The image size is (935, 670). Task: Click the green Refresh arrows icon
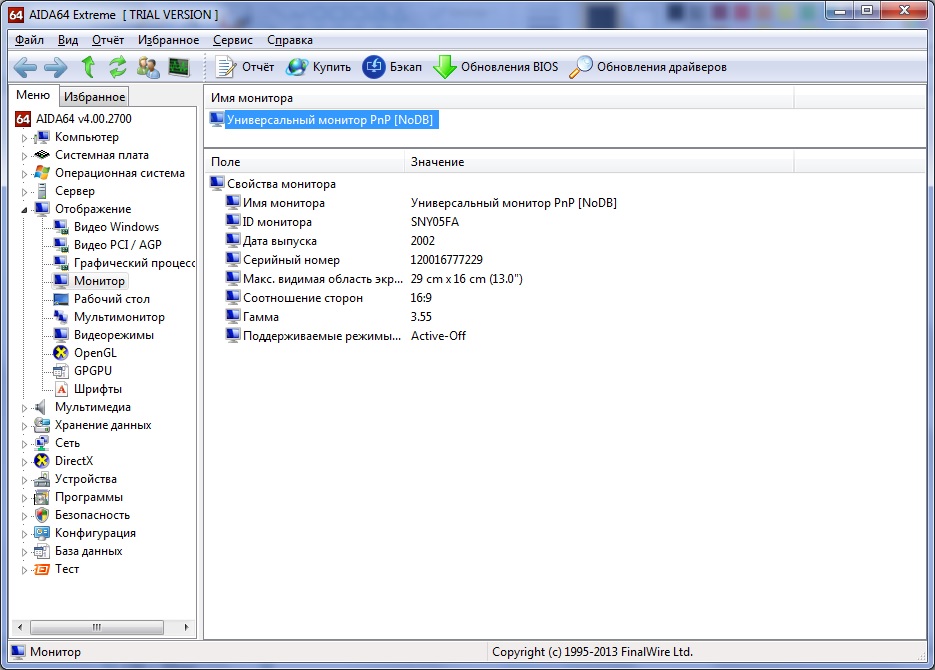pos(118,67)
